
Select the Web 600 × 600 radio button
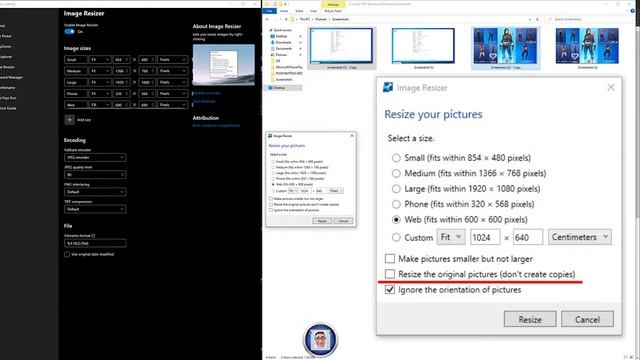pos(396,220)
